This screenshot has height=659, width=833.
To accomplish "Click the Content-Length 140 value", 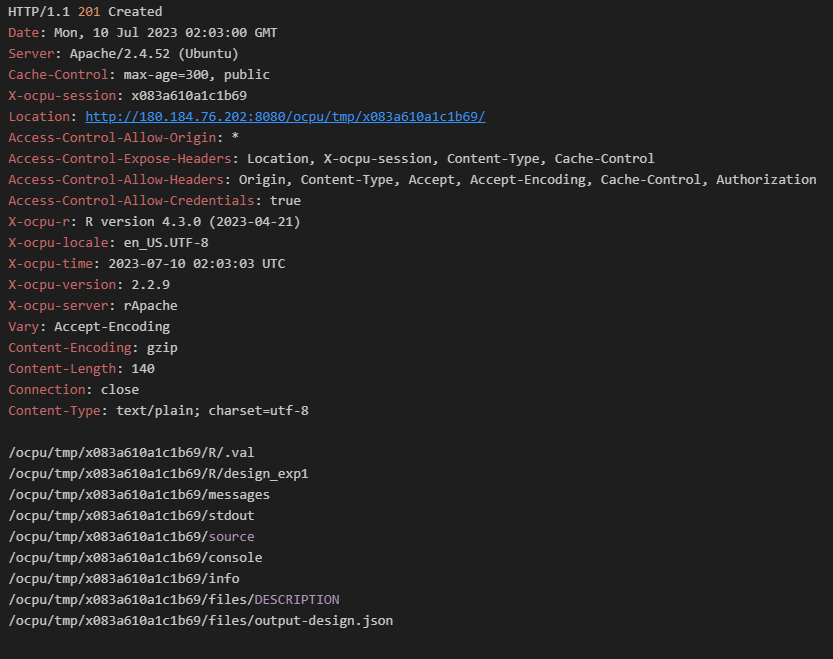I will coord(143,369).
